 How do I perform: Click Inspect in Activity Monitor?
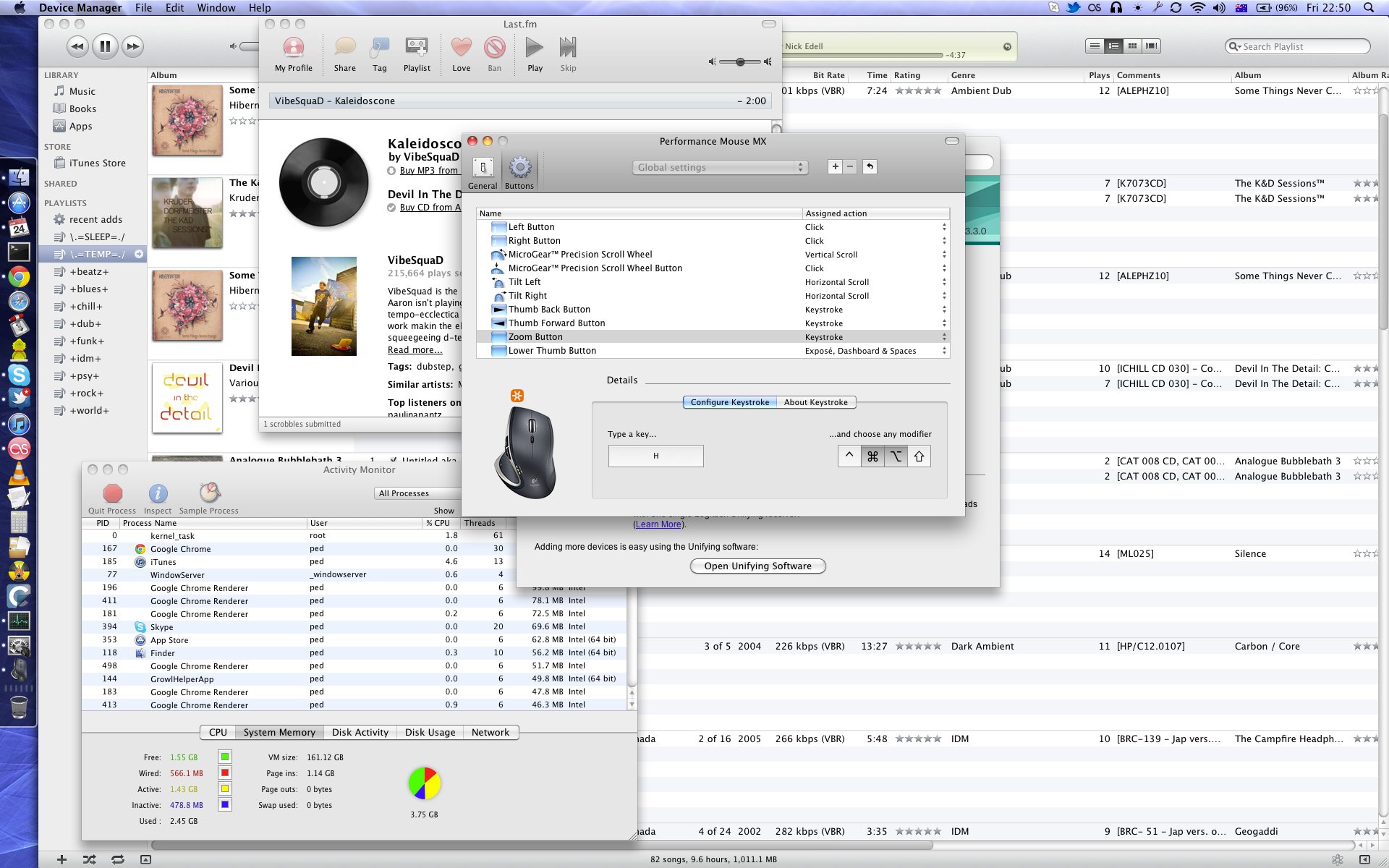tap(158, 499)
